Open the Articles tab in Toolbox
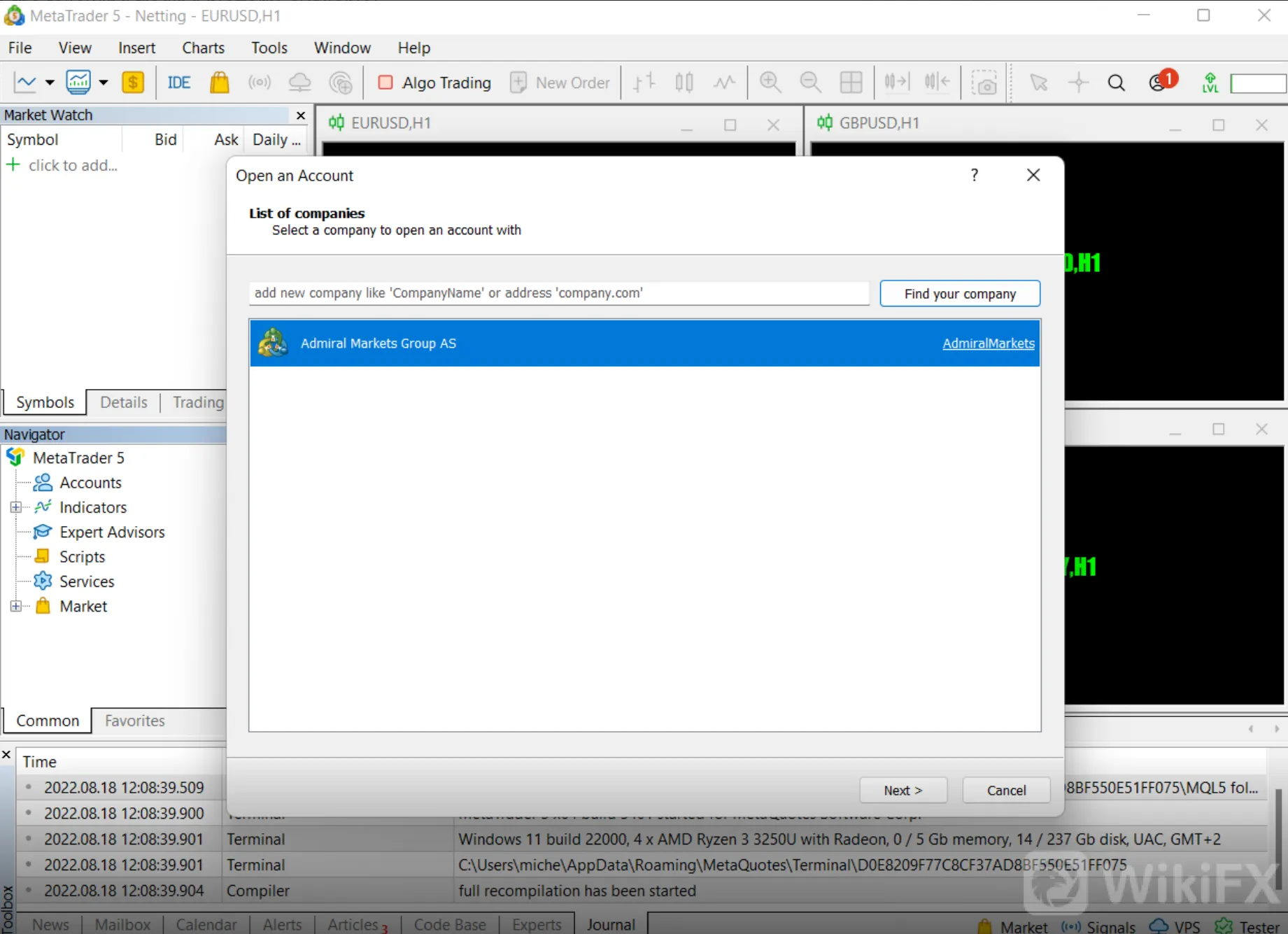 357,924
